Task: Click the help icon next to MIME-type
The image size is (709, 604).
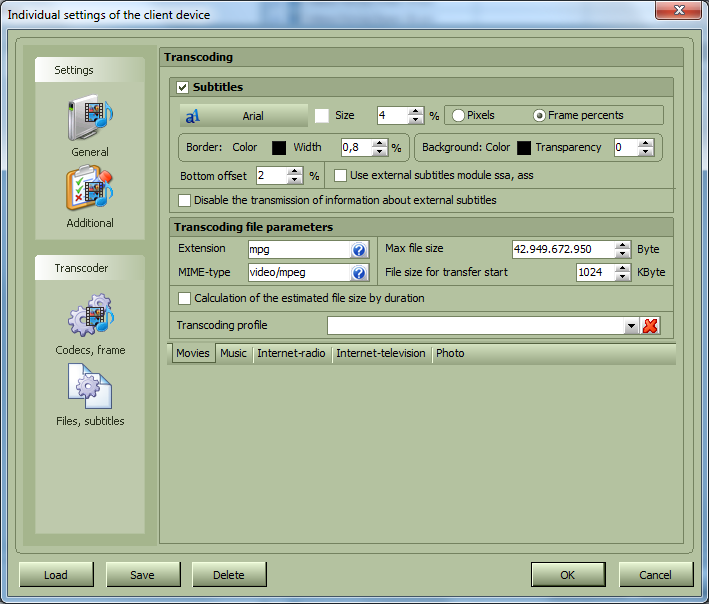Action: pos(359,273)
